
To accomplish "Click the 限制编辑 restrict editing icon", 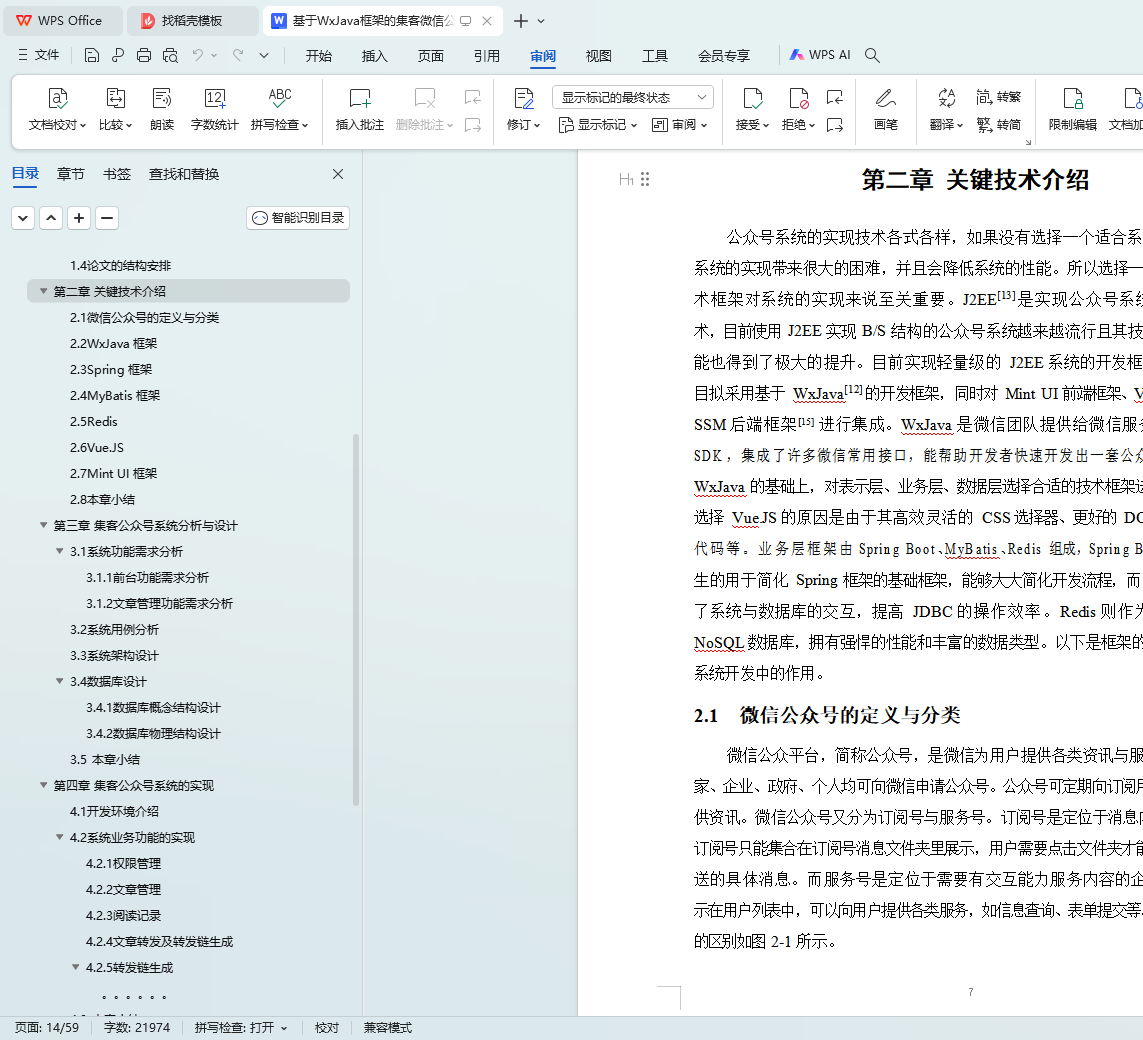I will [1072, 99].
